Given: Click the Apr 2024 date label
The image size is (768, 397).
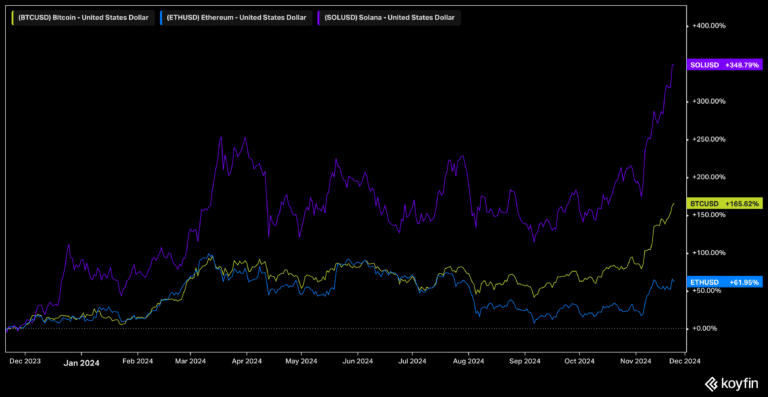Looking at the screenshot, I should pyautogui.click(x=247, y=361).
